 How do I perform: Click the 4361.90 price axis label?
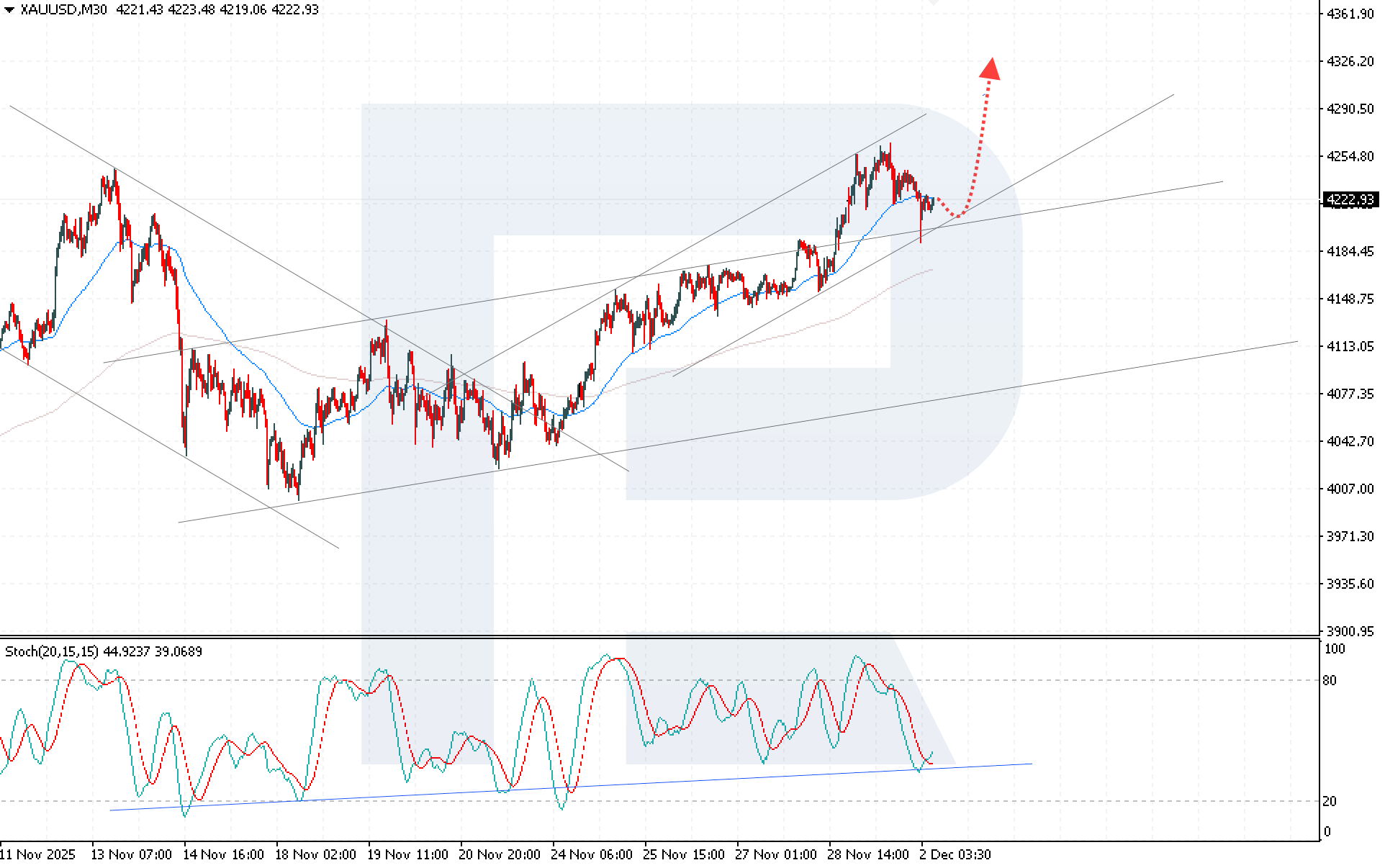(1350, 14)
